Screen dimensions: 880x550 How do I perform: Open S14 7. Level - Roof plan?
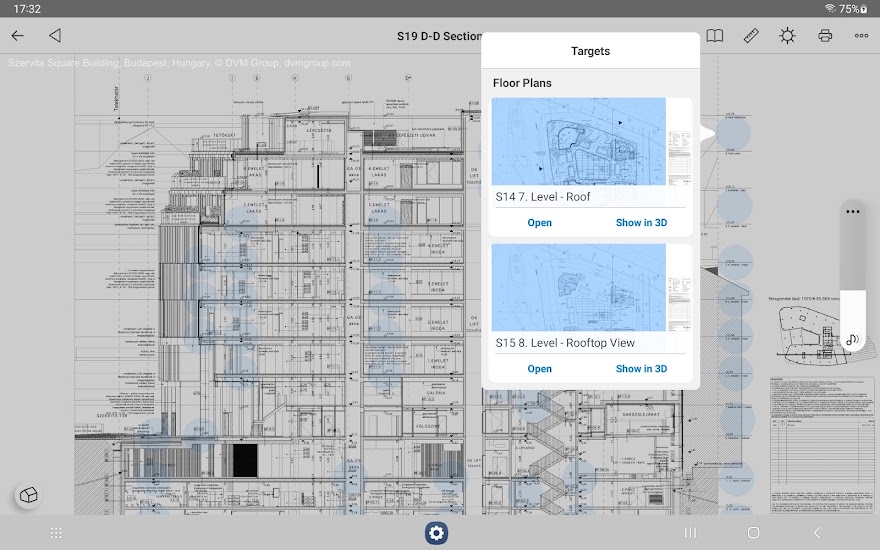[x=539, y=223]
